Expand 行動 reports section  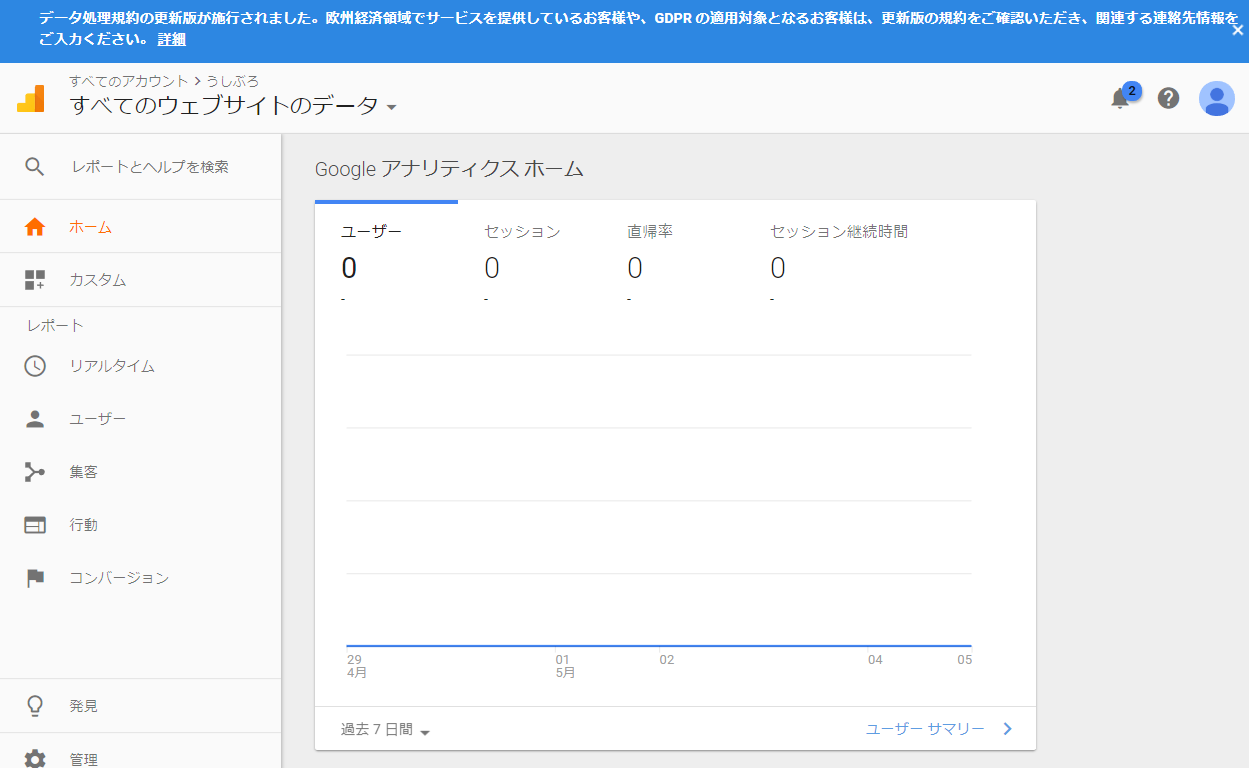tap(140, 525)
